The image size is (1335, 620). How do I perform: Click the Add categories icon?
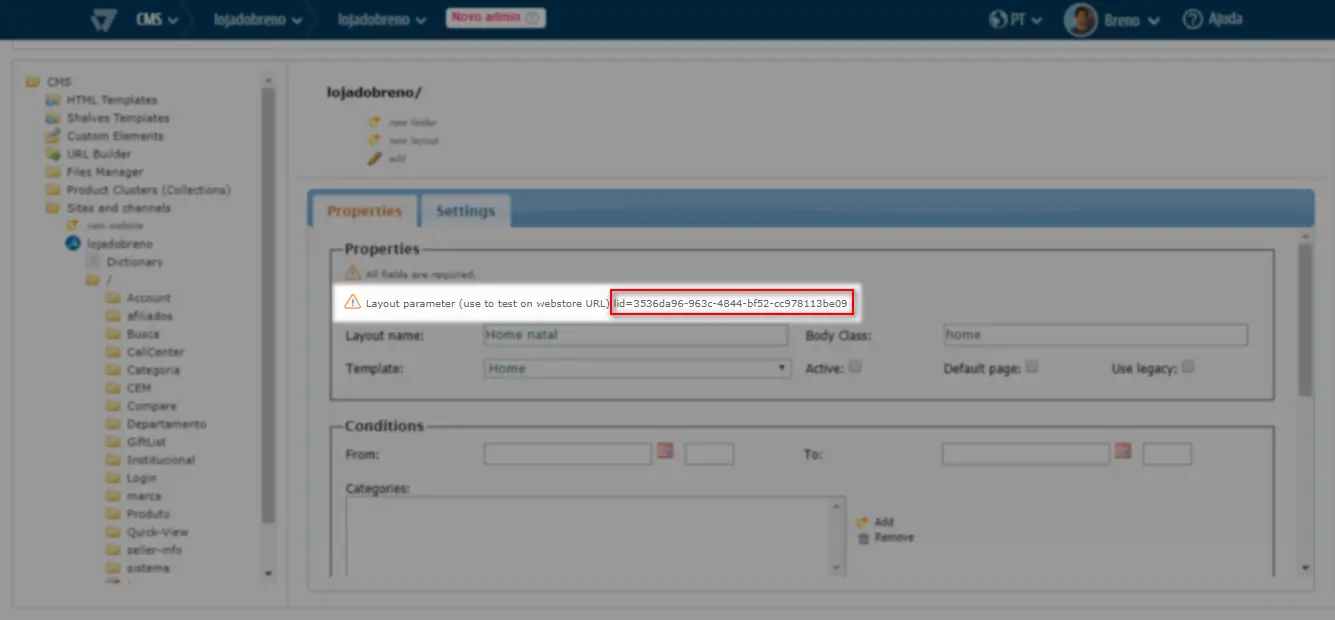863,522
